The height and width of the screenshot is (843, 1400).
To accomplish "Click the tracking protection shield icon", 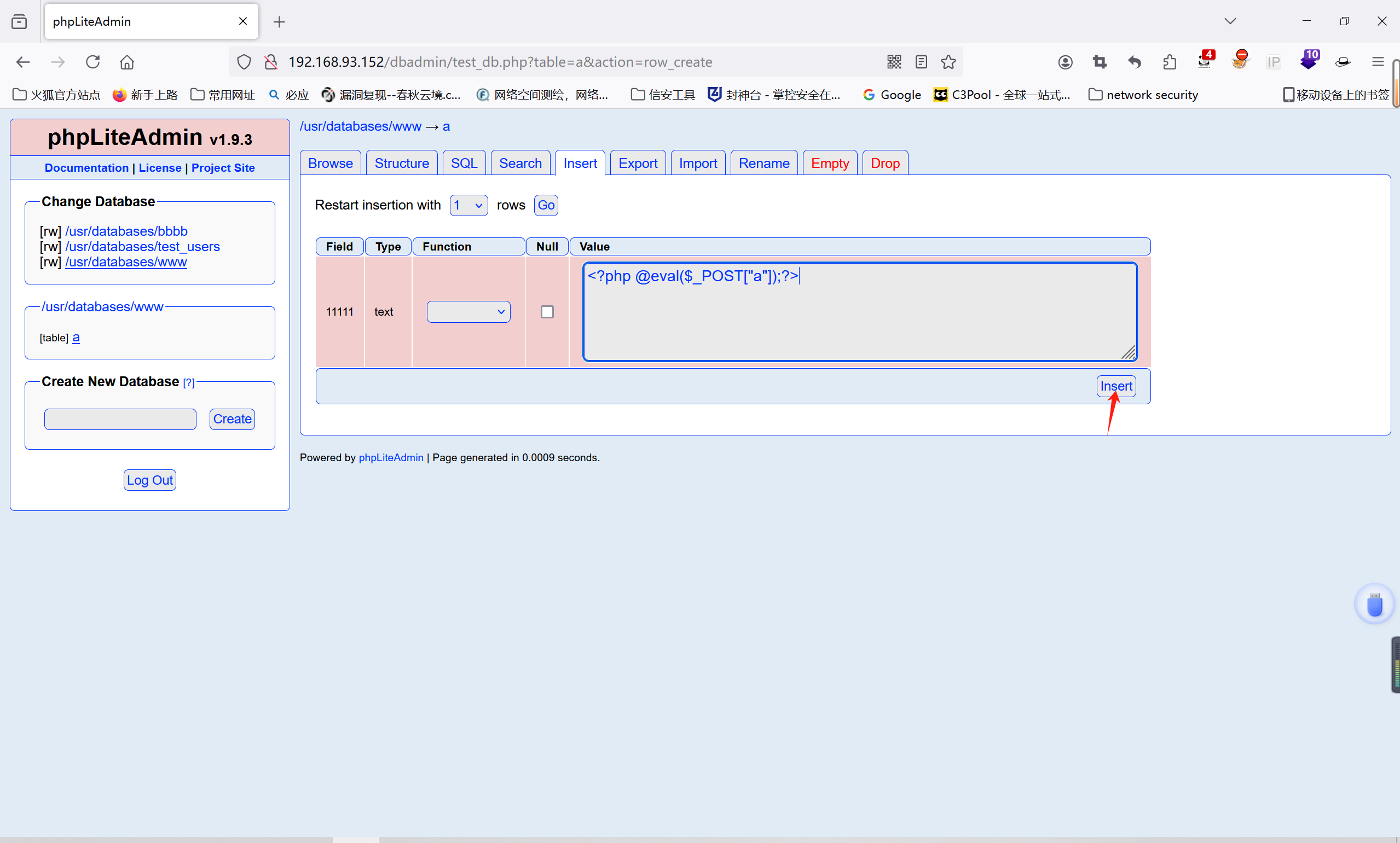I will pyautogui.click(x=244, y=62).
